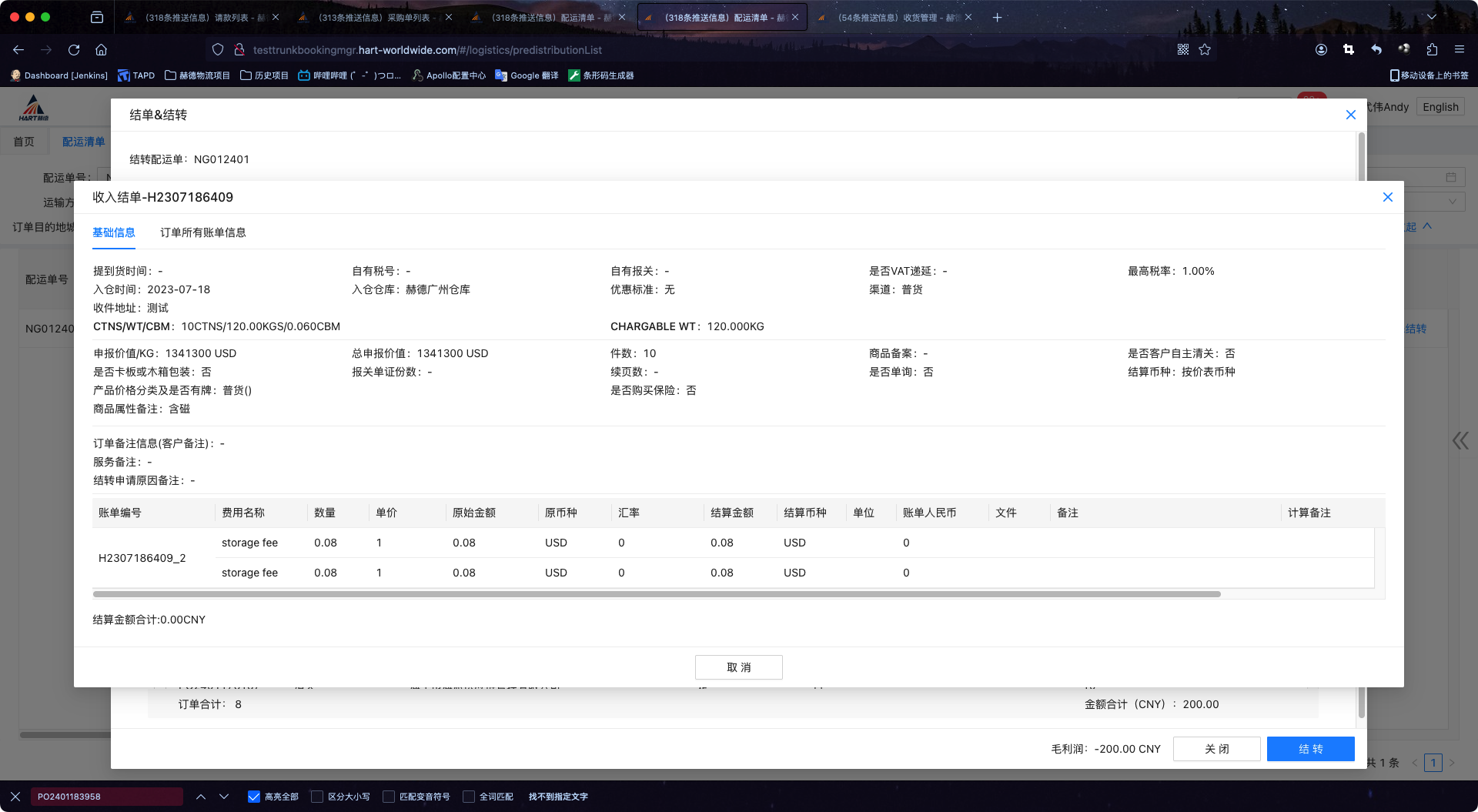Enable the 全词匹配 checkbox
This screenshot has width=1478, height=812.
[x=469, y=797]
